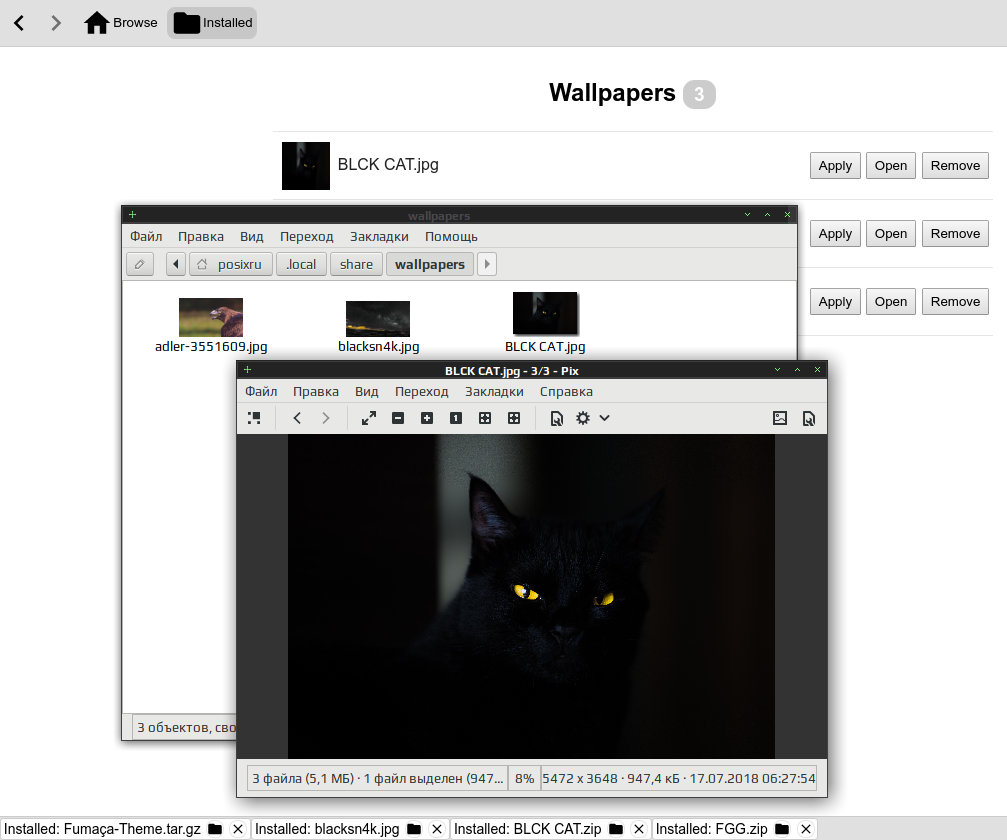This screenshot has height=840, width=1007.
Task: Switch Pix to fullscreen mode
Action: [369, 418]
